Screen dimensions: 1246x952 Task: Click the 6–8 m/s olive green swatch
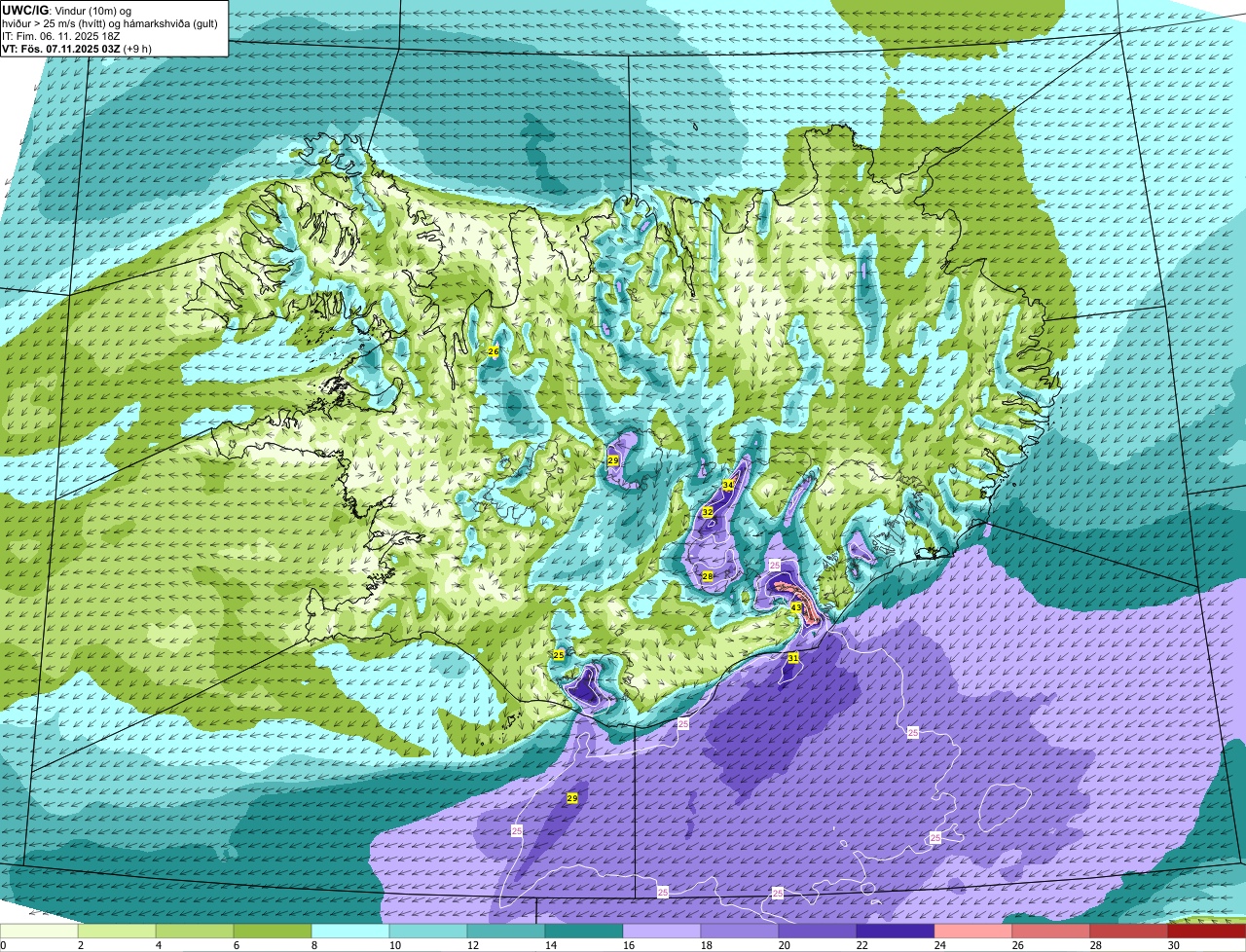click(x=273, y=932)
